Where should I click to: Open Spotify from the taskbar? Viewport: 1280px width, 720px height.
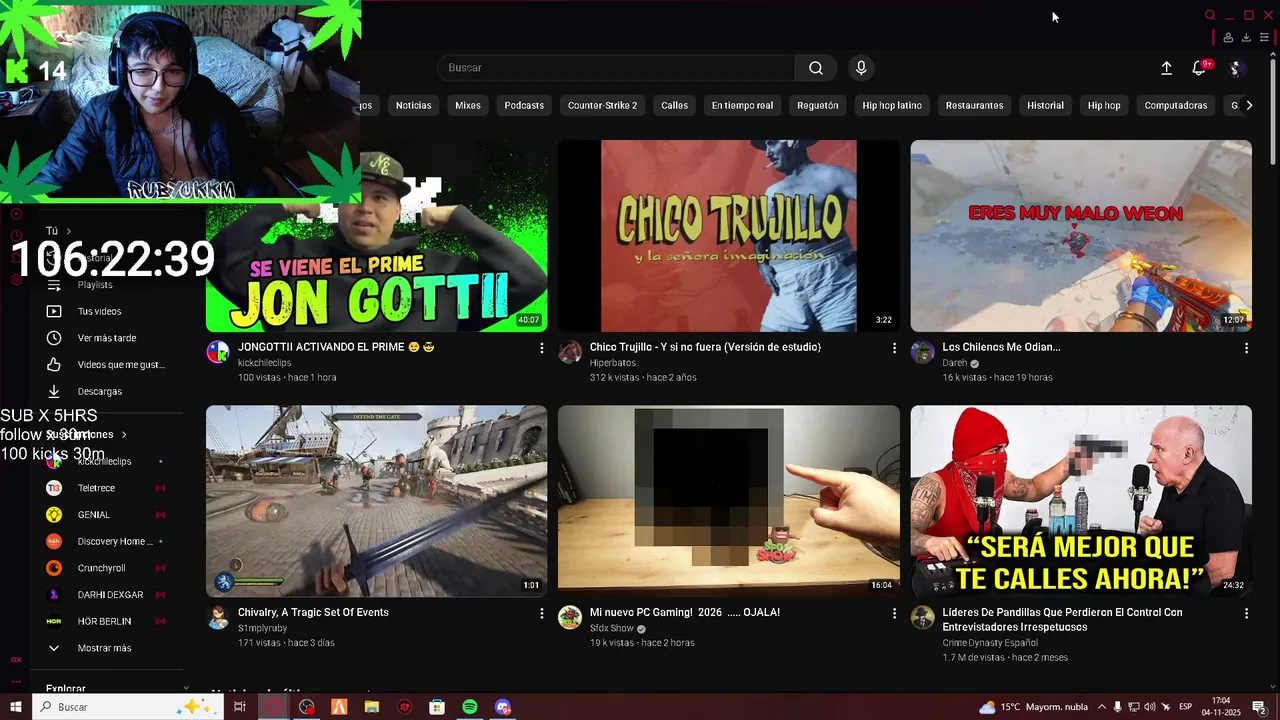[x=470, y=707]
